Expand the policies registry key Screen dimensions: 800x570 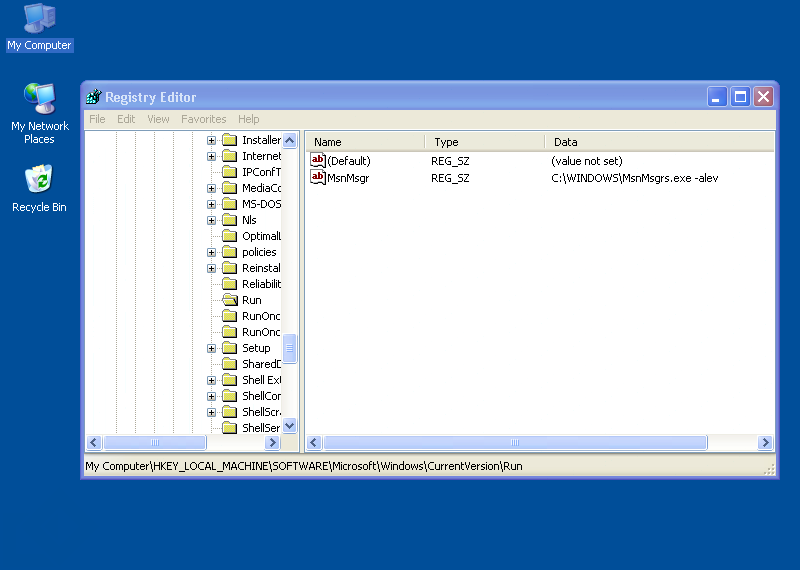(x=211, y=252)
